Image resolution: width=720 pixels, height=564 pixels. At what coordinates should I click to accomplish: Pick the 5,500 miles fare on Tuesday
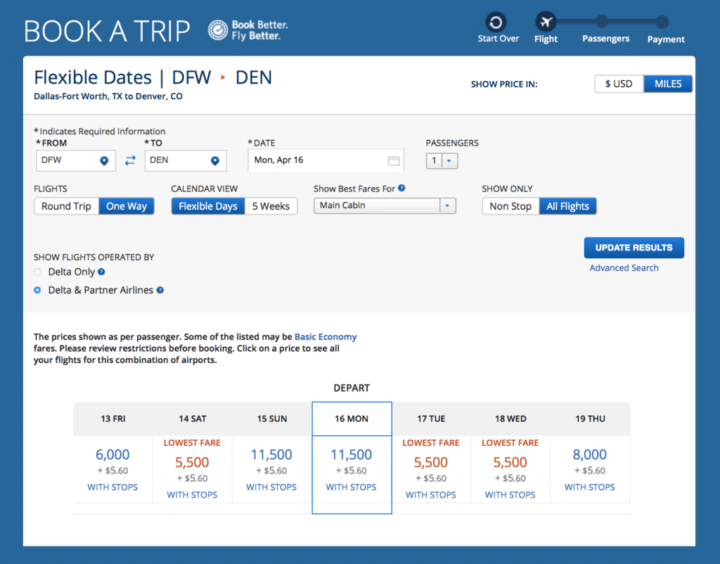click(x=431, y=462)
